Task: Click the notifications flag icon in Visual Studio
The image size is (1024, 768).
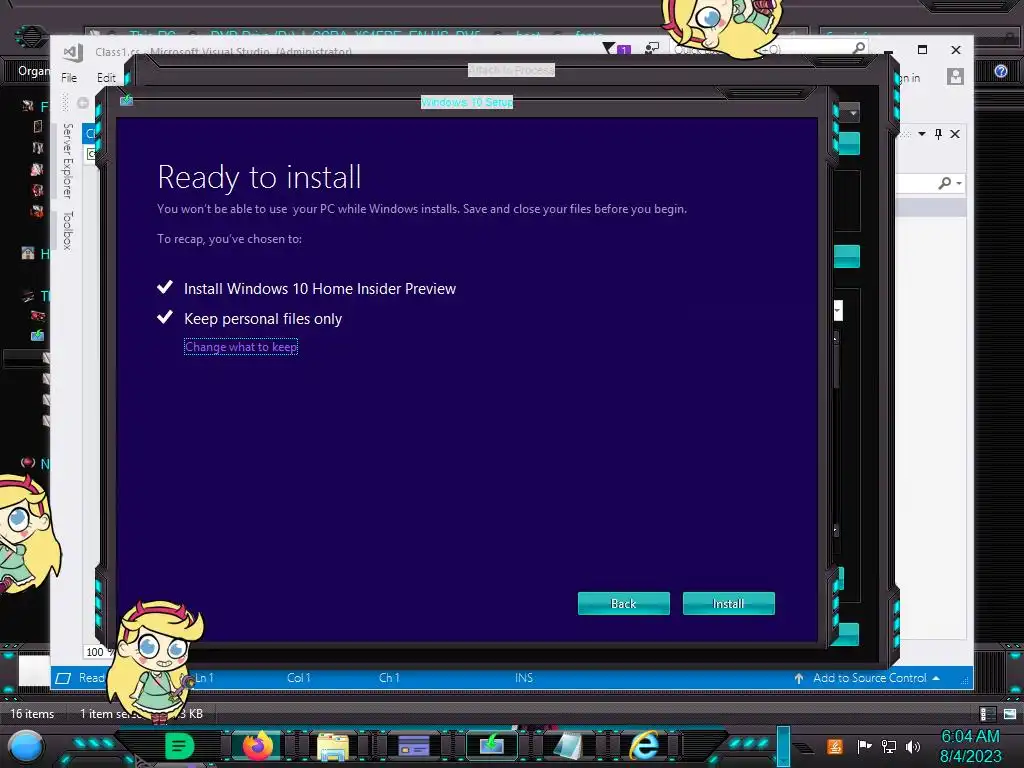Action: point(616,49)
